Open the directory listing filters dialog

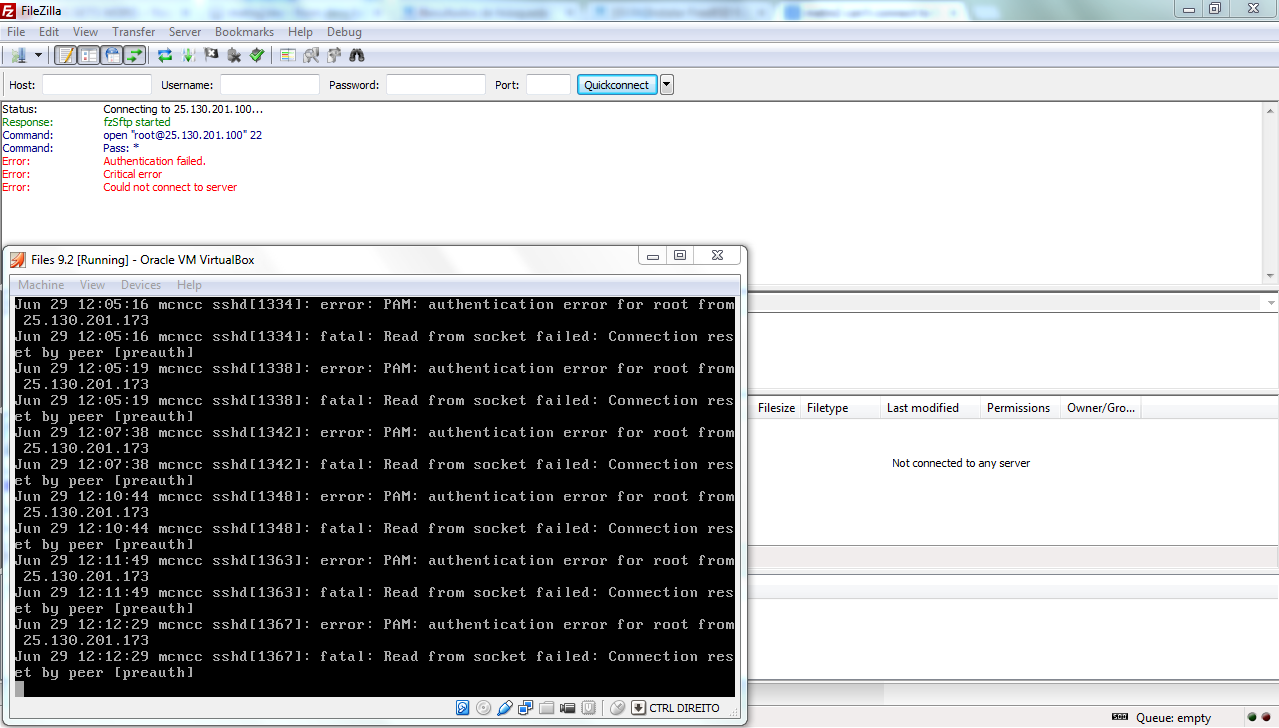[x=288, y=55]
